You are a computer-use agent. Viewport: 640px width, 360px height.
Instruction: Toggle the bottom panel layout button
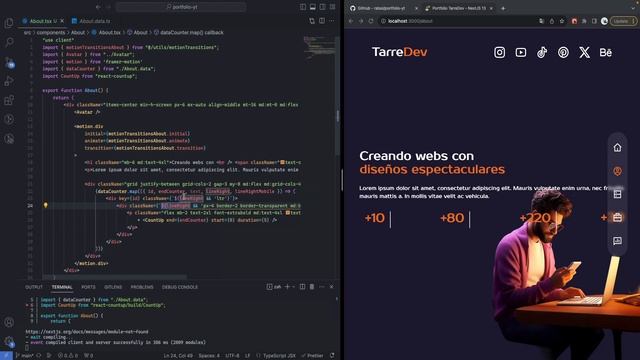(313, 7)
